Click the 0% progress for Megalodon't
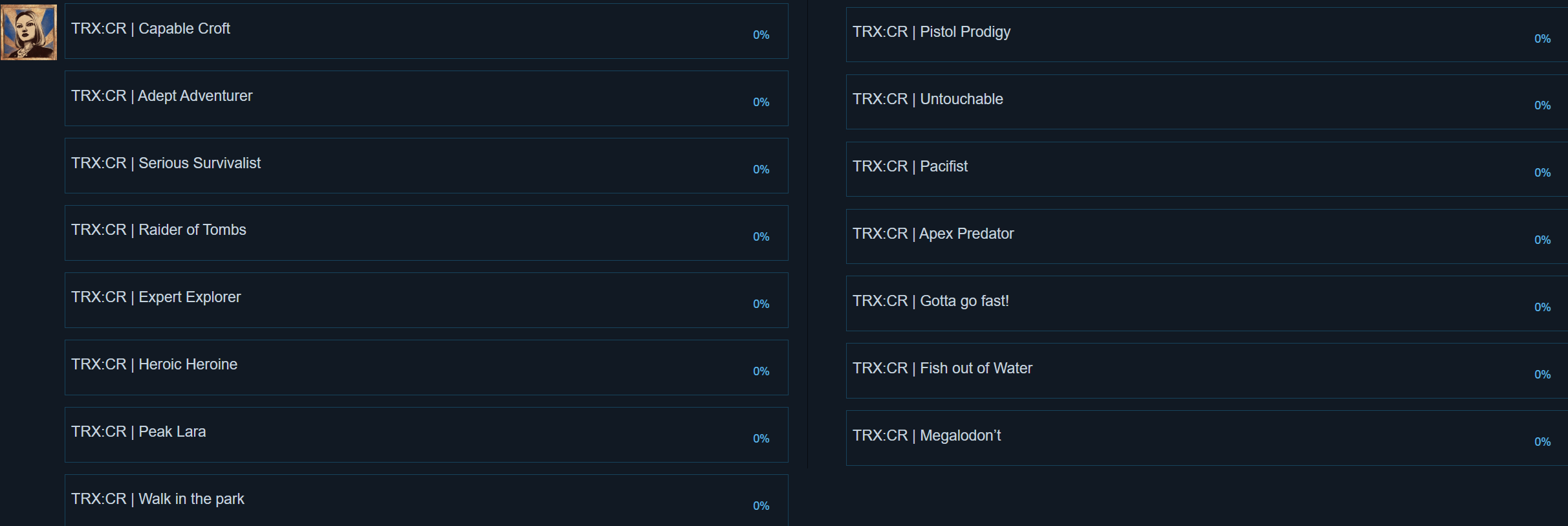Image resolution: width=1568 pixels, height=526 pixels. [x=1542, y=442]
